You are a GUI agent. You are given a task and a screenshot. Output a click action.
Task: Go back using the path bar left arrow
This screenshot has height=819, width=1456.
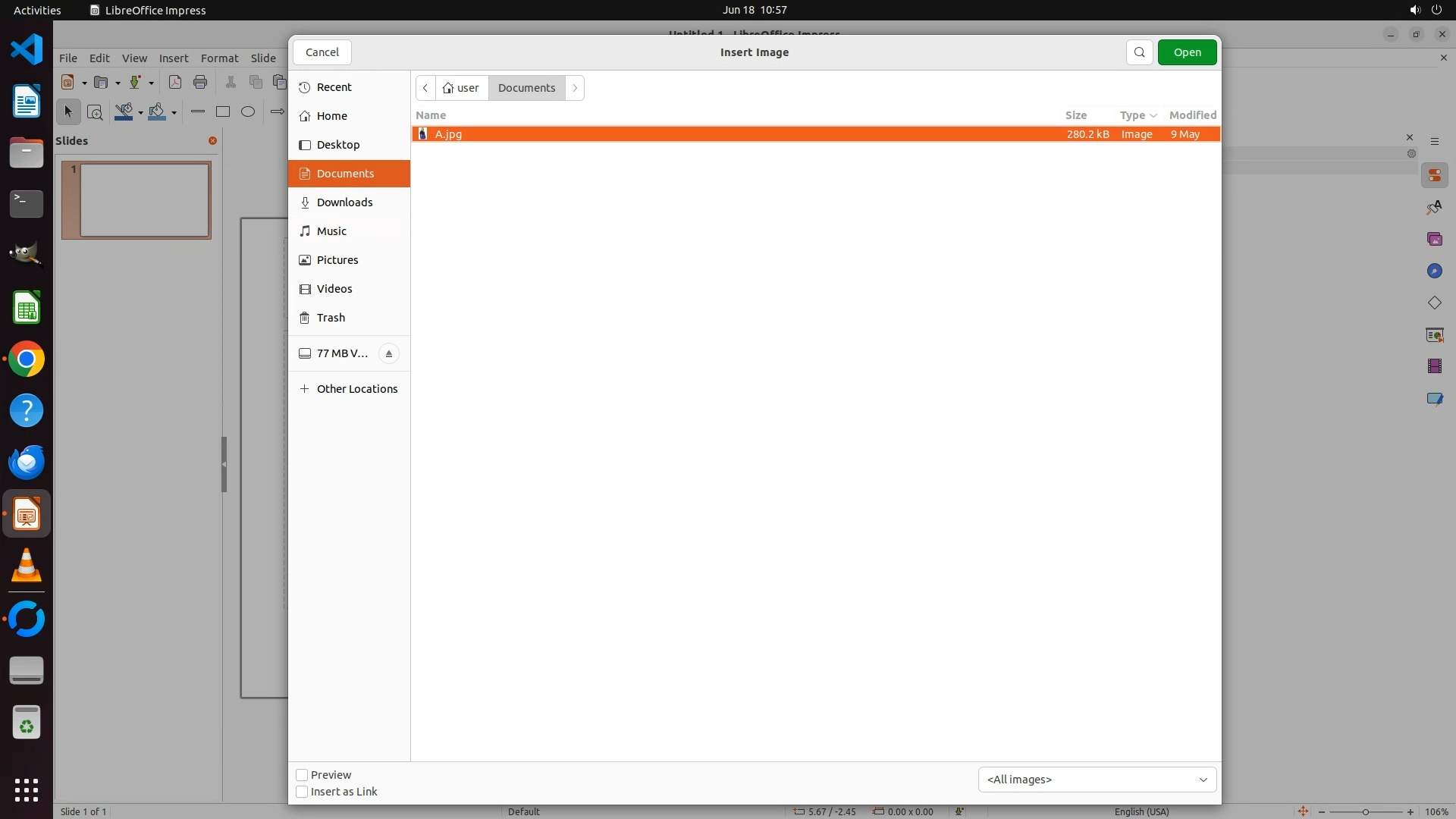(425, 88)
